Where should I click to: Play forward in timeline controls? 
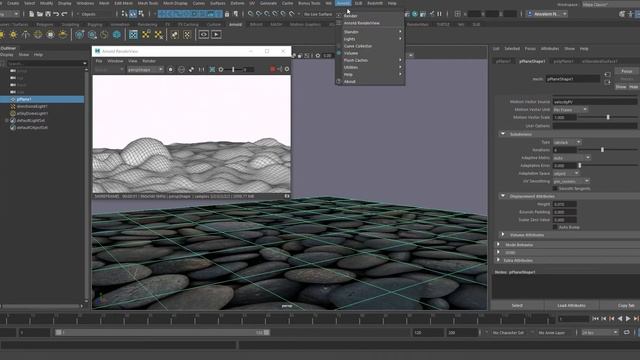[628, 318]
